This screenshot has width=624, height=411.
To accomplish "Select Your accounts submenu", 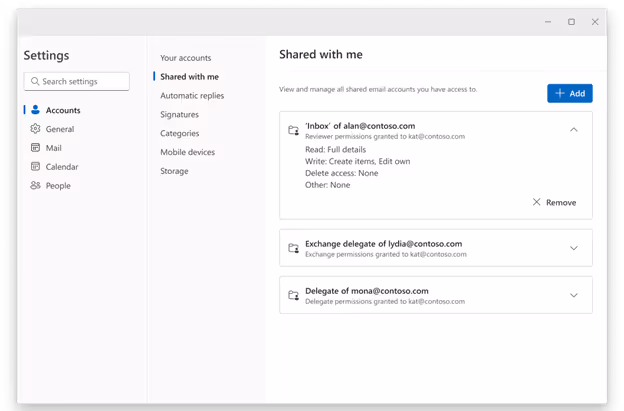I will (x=185, y=58).
